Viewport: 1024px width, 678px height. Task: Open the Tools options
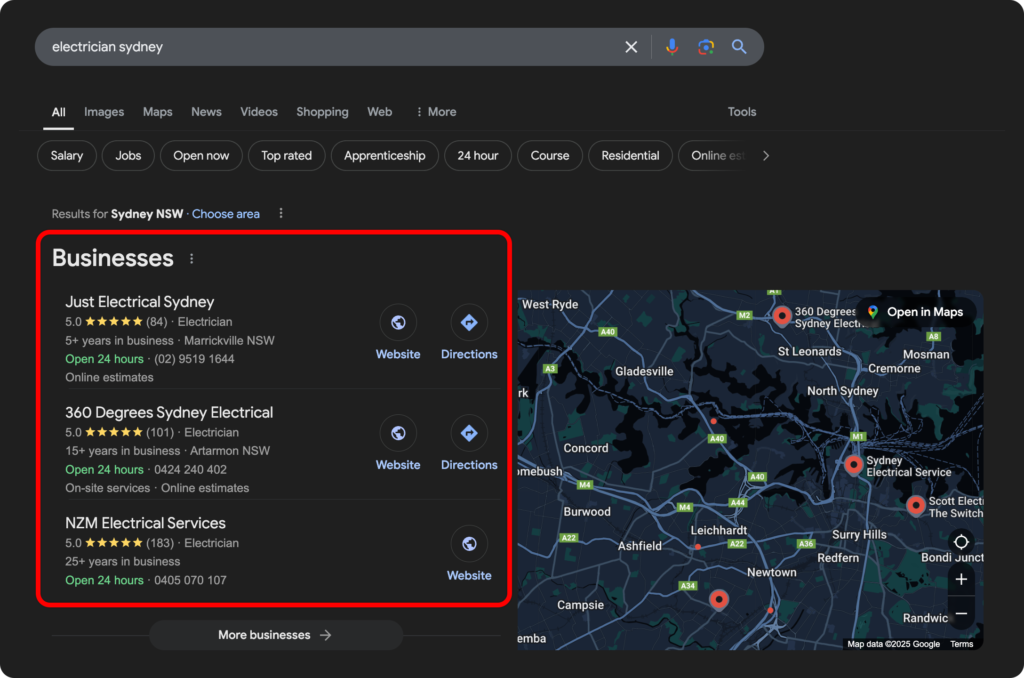742,112
